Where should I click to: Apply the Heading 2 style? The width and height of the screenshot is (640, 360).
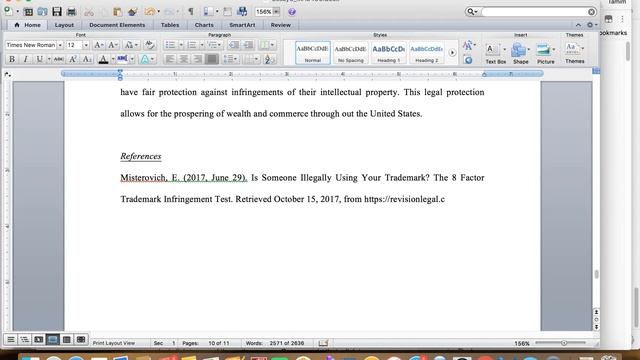click(427, 52)
